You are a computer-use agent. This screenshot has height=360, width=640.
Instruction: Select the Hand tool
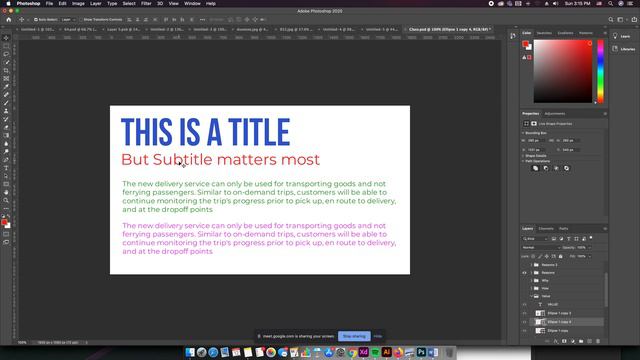pyautogui.click(x=6, y=192)
